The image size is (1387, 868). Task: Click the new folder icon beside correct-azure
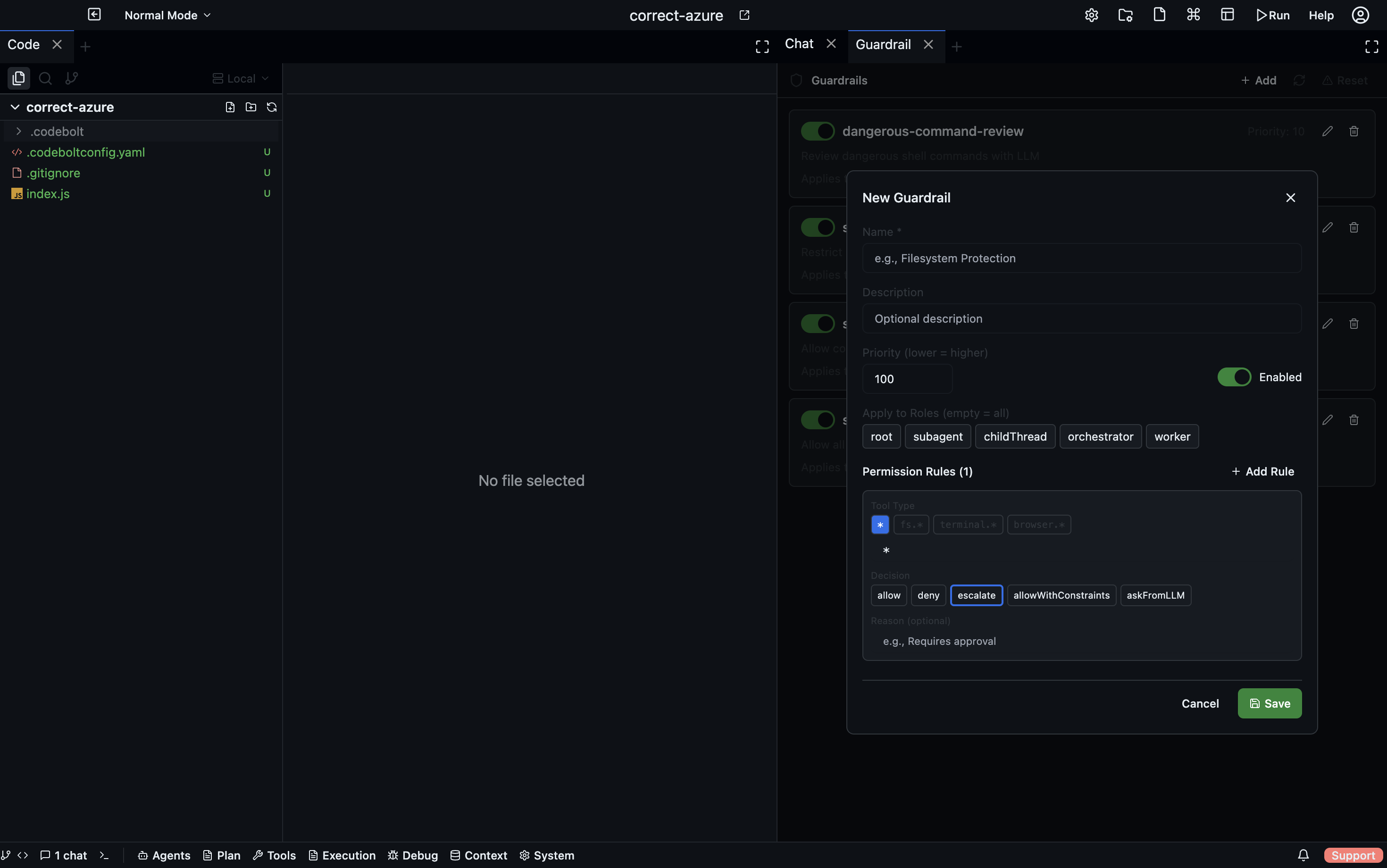(x=251, y=108)
